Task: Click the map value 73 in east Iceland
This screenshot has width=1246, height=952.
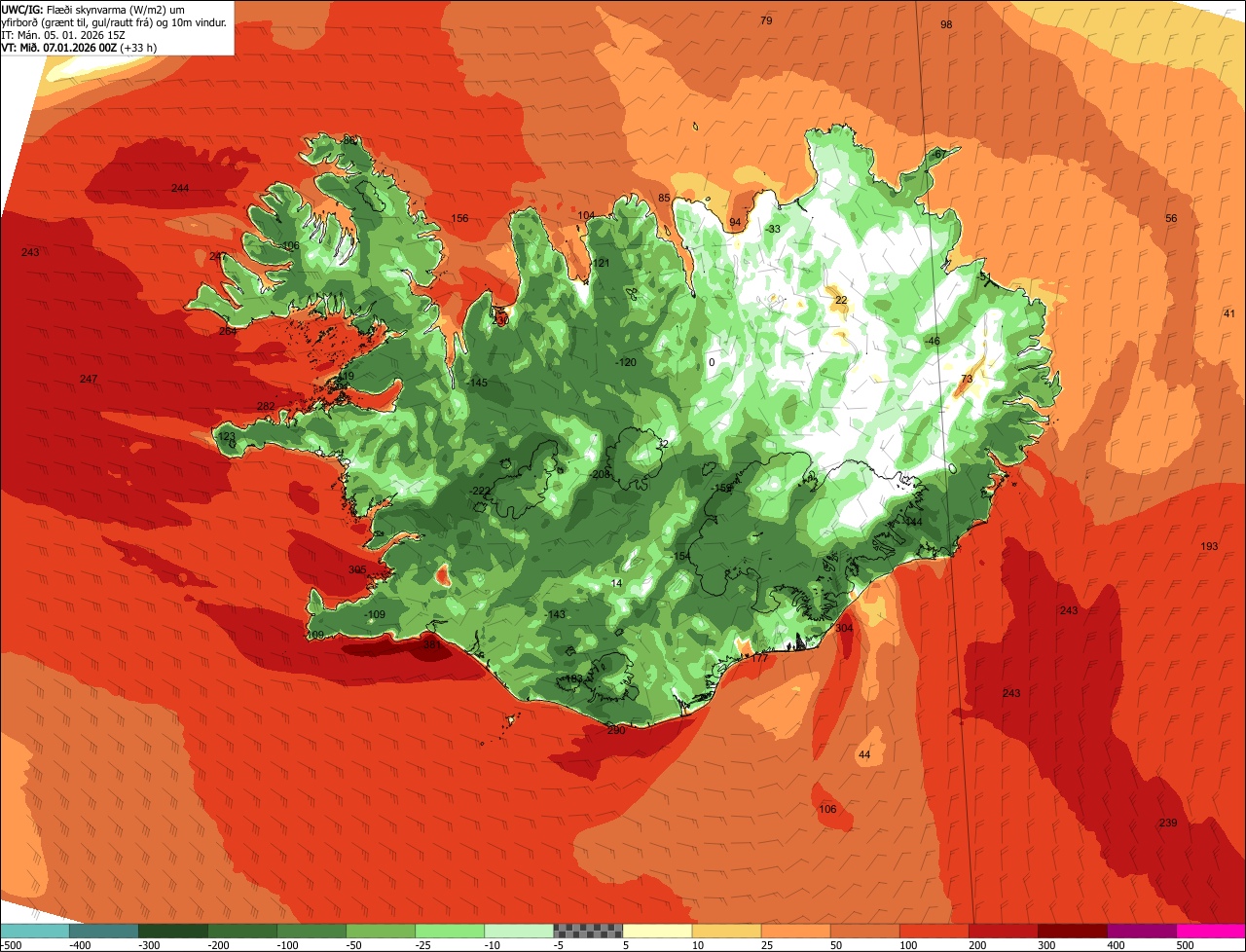Action: click(967, 379)
